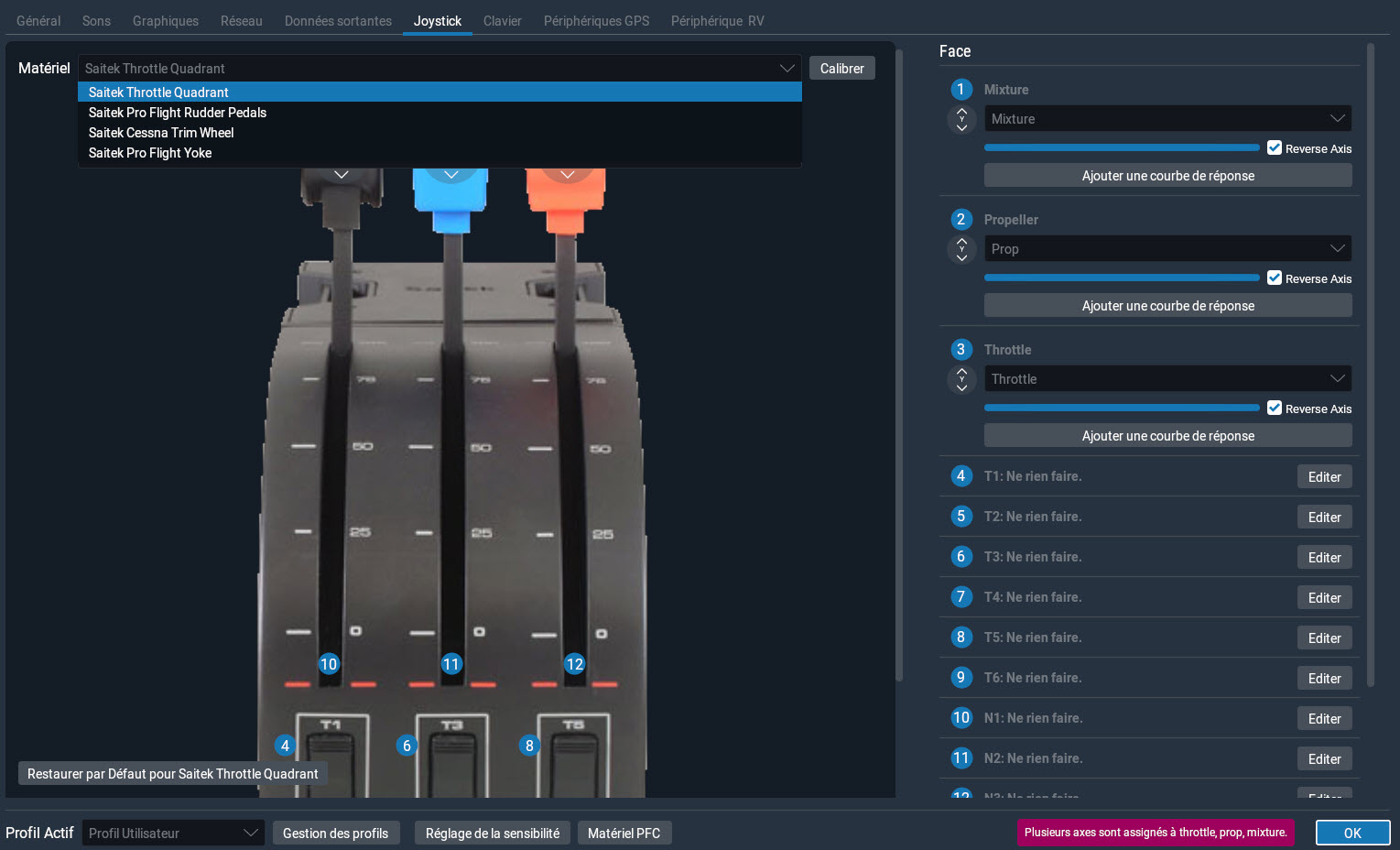Add a response curve for Throttle
This screenshot has height=850, width=1400.
point(1167,436)
